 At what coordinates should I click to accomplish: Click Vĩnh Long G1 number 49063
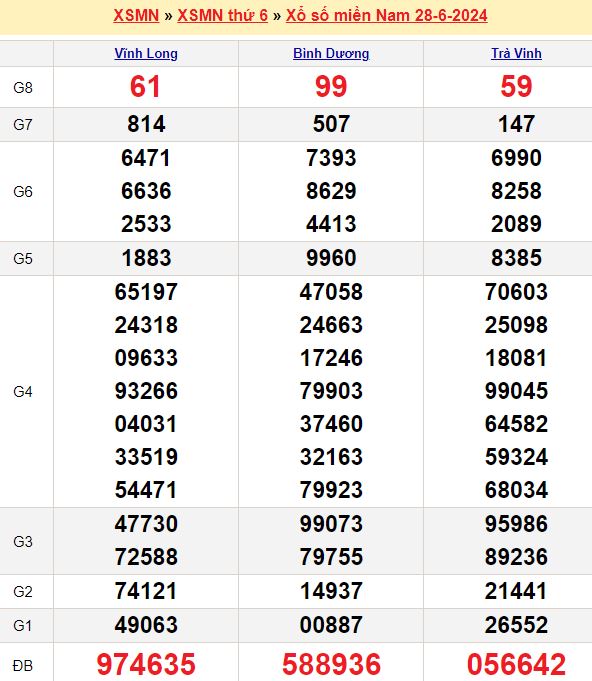[x=146, y=625]
